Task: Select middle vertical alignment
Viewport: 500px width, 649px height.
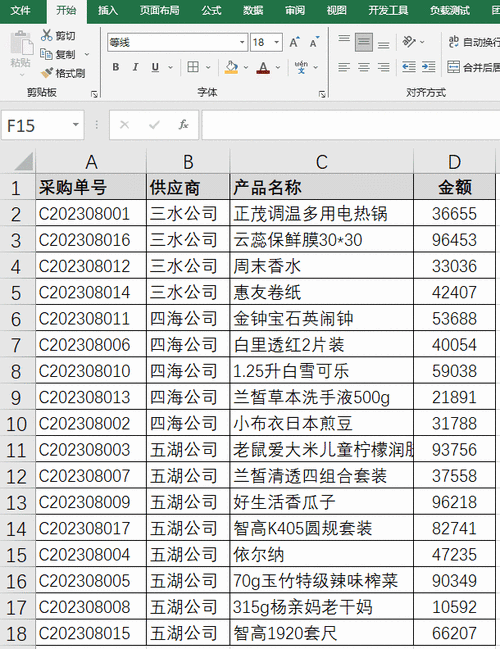Action: click(364, 42)
